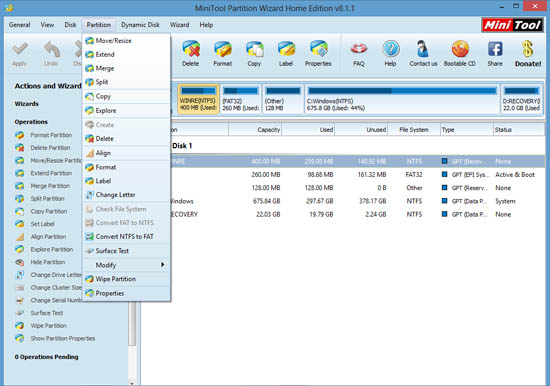The width and height of the screenshot is (550, 386).
Task: Open the General menu
Action: pyautogui.click(x=20, y=25)
